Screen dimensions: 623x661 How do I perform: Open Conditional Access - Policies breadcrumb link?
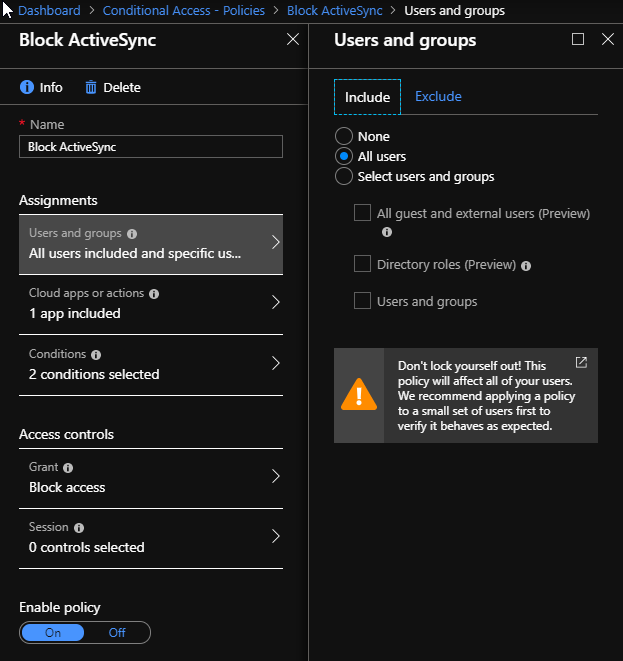tap(184, 11)
